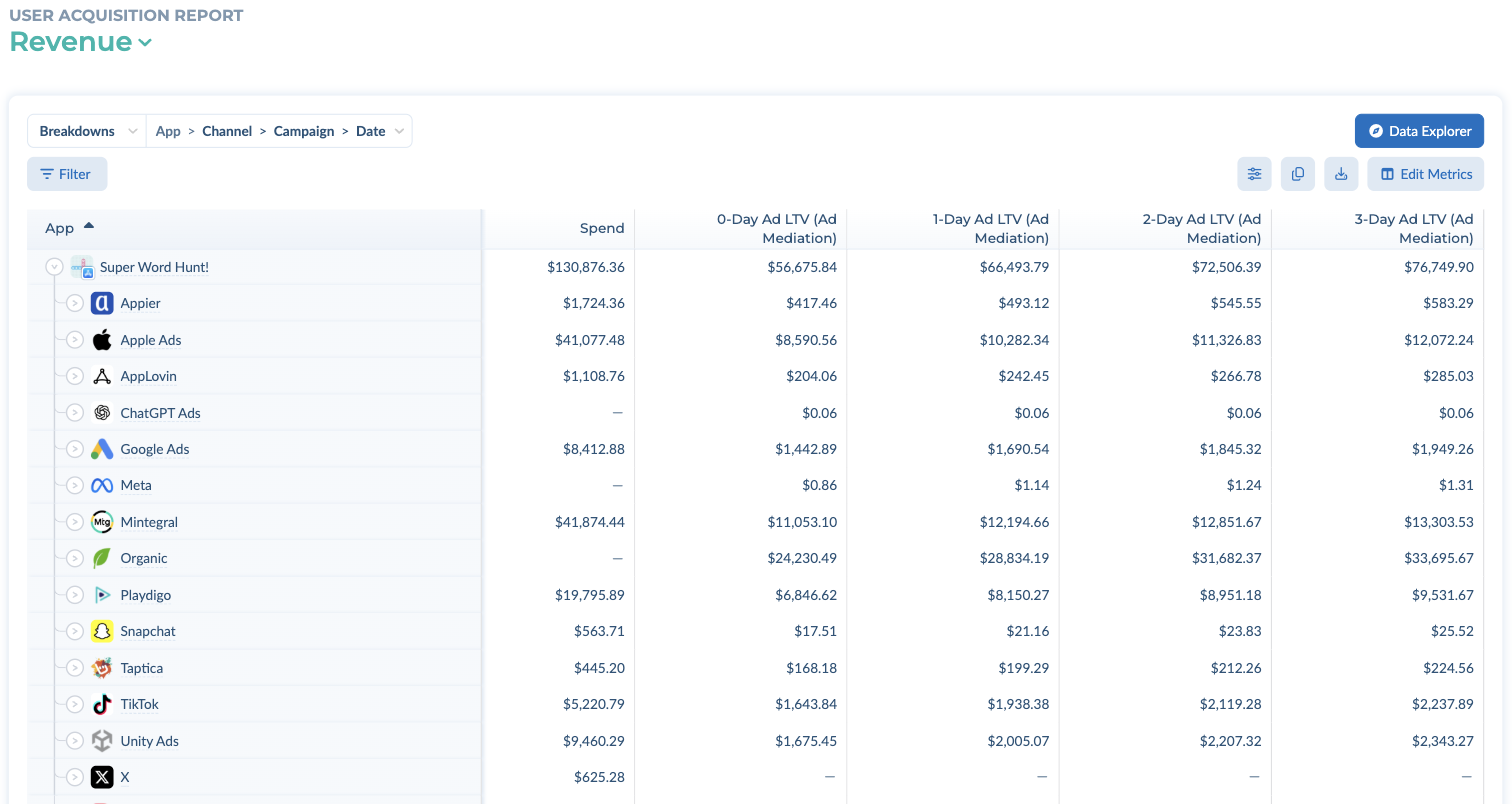Screen dimensions: 1512x805
Task: Click the 3-Day Ad LTV column header
Action: (1413, 228)
